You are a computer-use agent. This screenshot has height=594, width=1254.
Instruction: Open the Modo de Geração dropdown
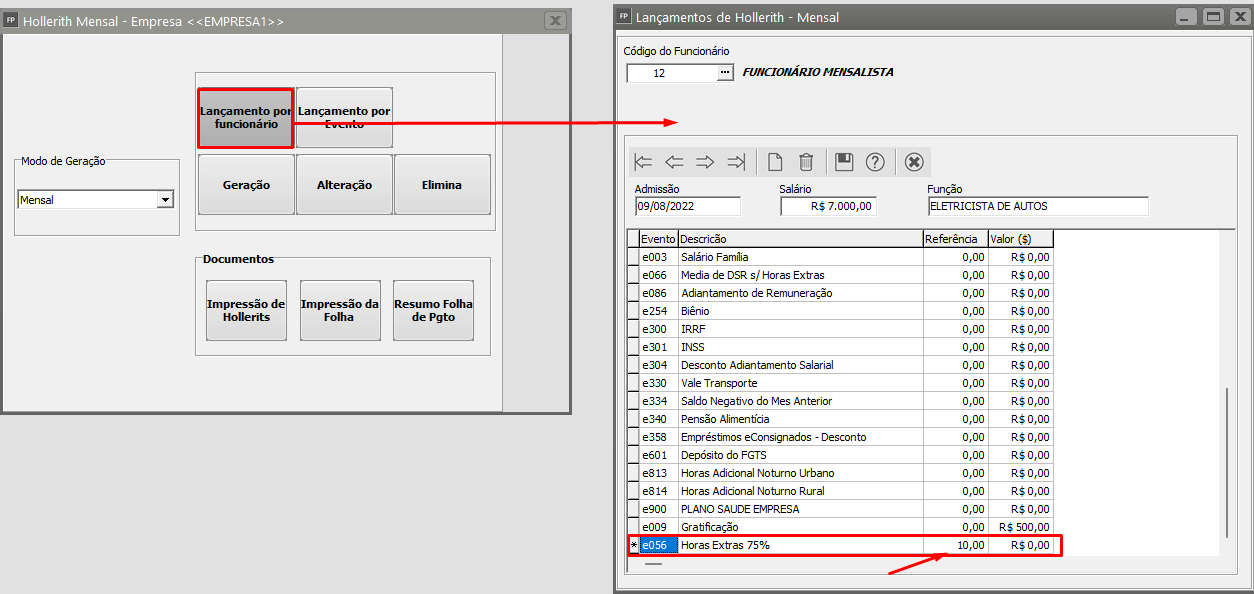(x=164, y=200)
